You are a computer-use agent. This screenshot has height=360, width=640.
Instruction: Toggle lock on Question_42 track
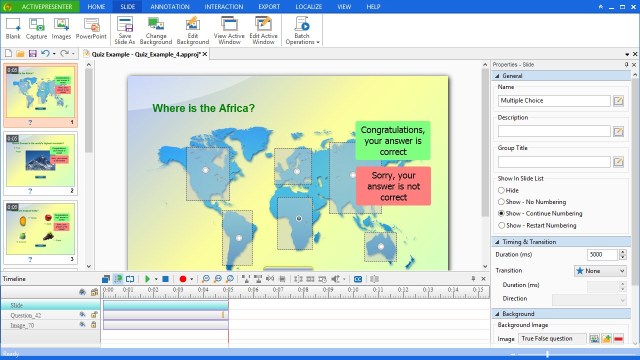pyautogui.click(x=94, y=315)
